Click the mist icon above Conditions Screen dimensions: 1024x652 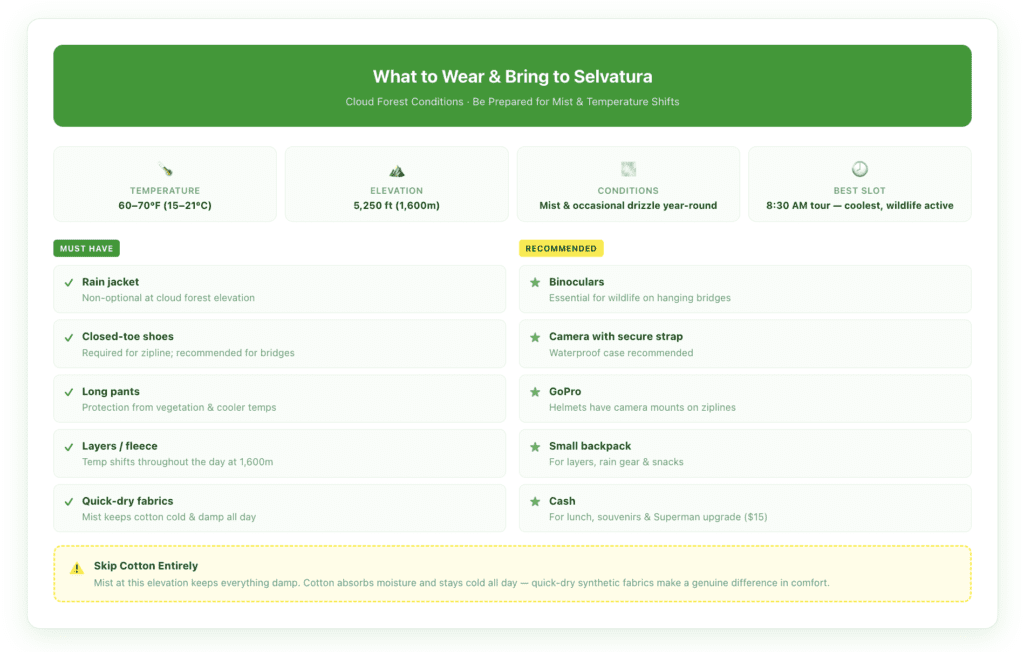click(628, 169)
